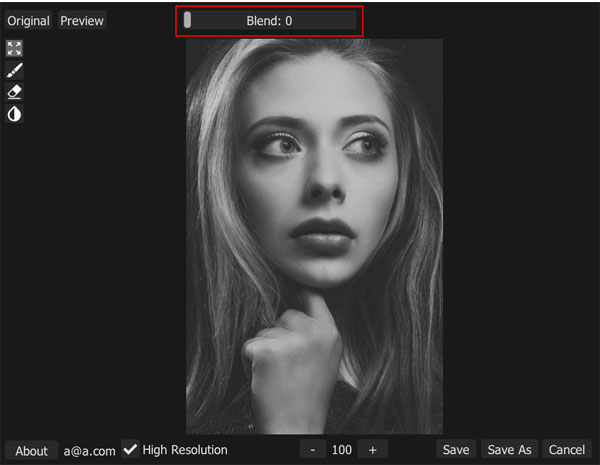Screen dimensions: 600x465
Task: Cancel and close the editor
Action: [x=566, y=450]
